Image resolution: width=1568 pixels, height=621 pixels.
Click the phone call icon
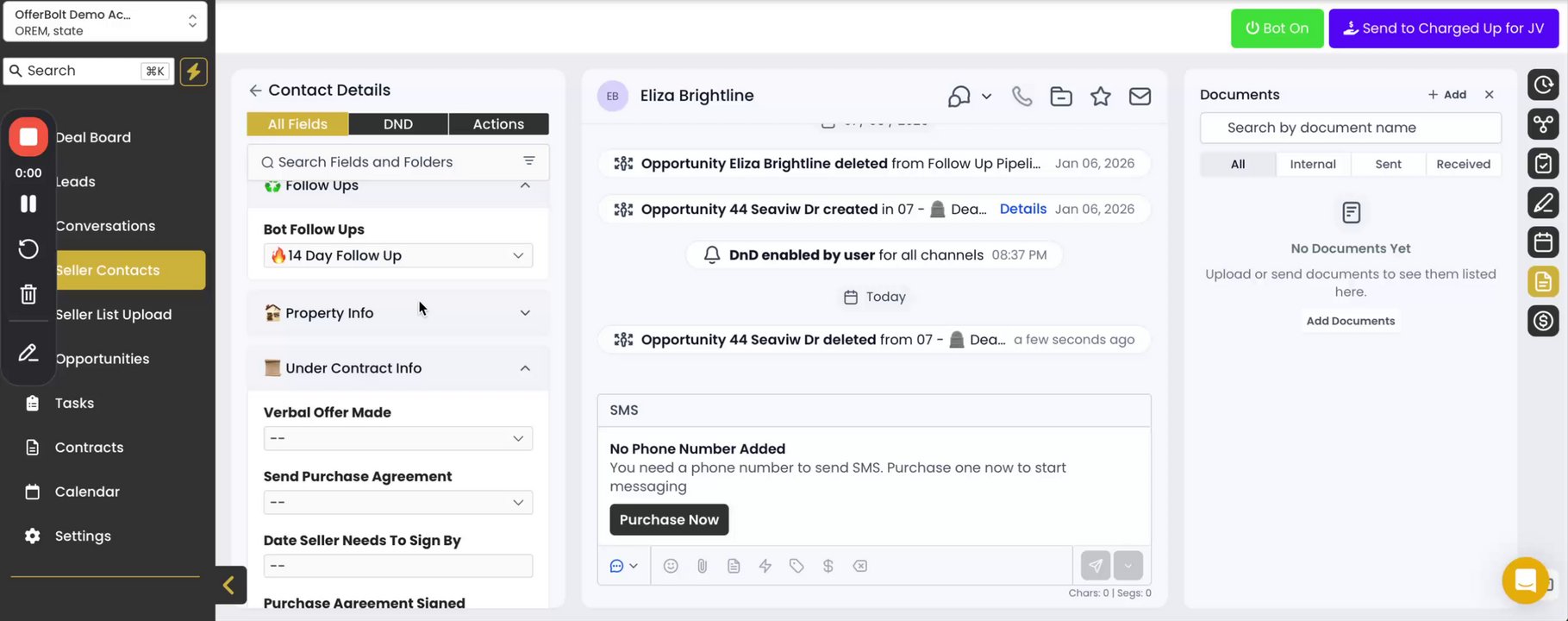pos(1021,97)
